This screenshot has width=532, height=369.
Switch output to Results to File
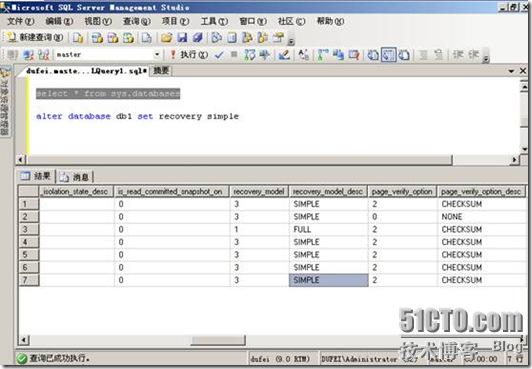pyautogui.click(x=404, y=55)
